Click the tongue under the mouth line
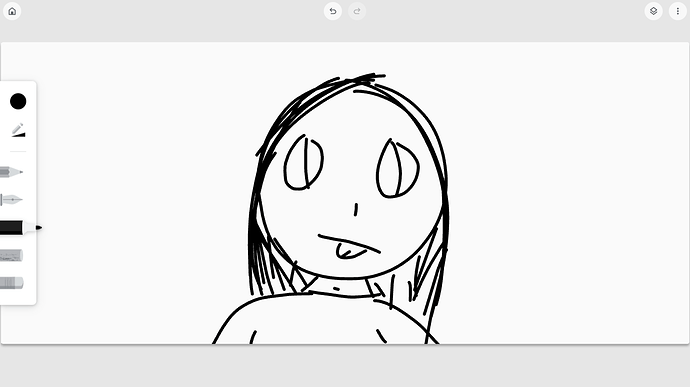This screenshot has width=690, height=387. (350, 251)
